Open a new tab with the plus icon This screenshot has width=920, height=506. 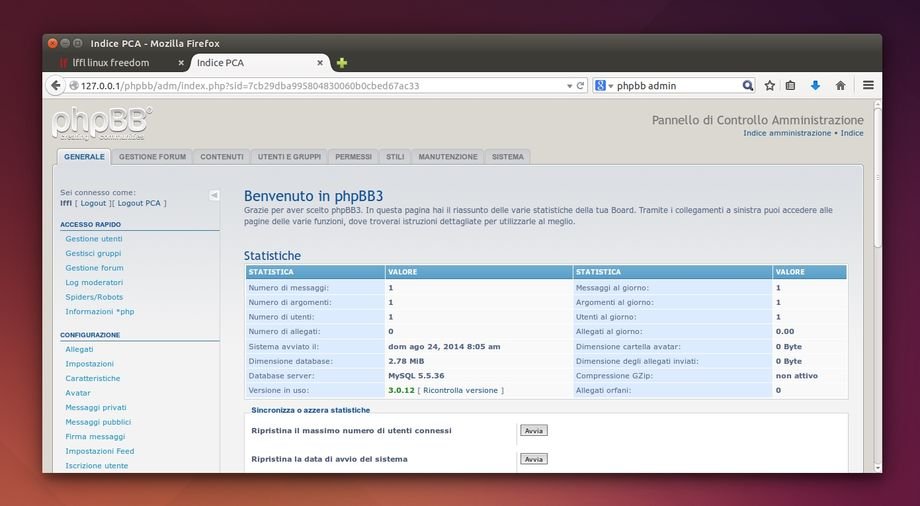point(342,63)
